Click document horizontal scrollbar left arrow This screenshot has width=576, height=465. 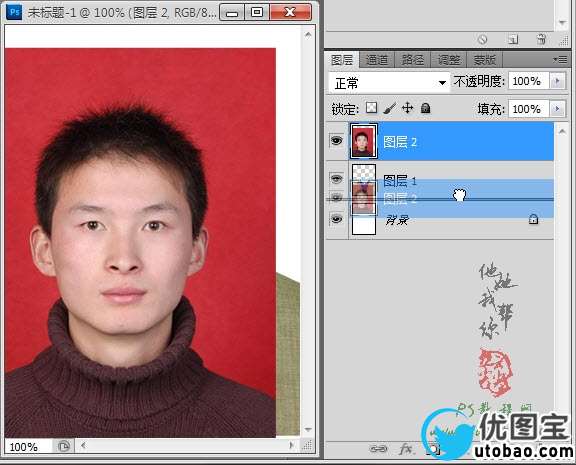(83, 446)
